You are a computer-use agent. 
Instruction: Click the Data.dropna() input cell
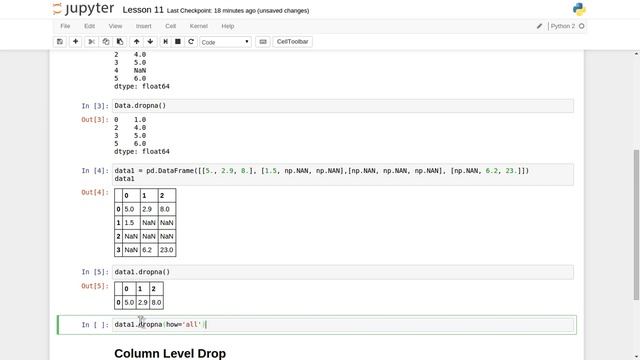[343, 106]
